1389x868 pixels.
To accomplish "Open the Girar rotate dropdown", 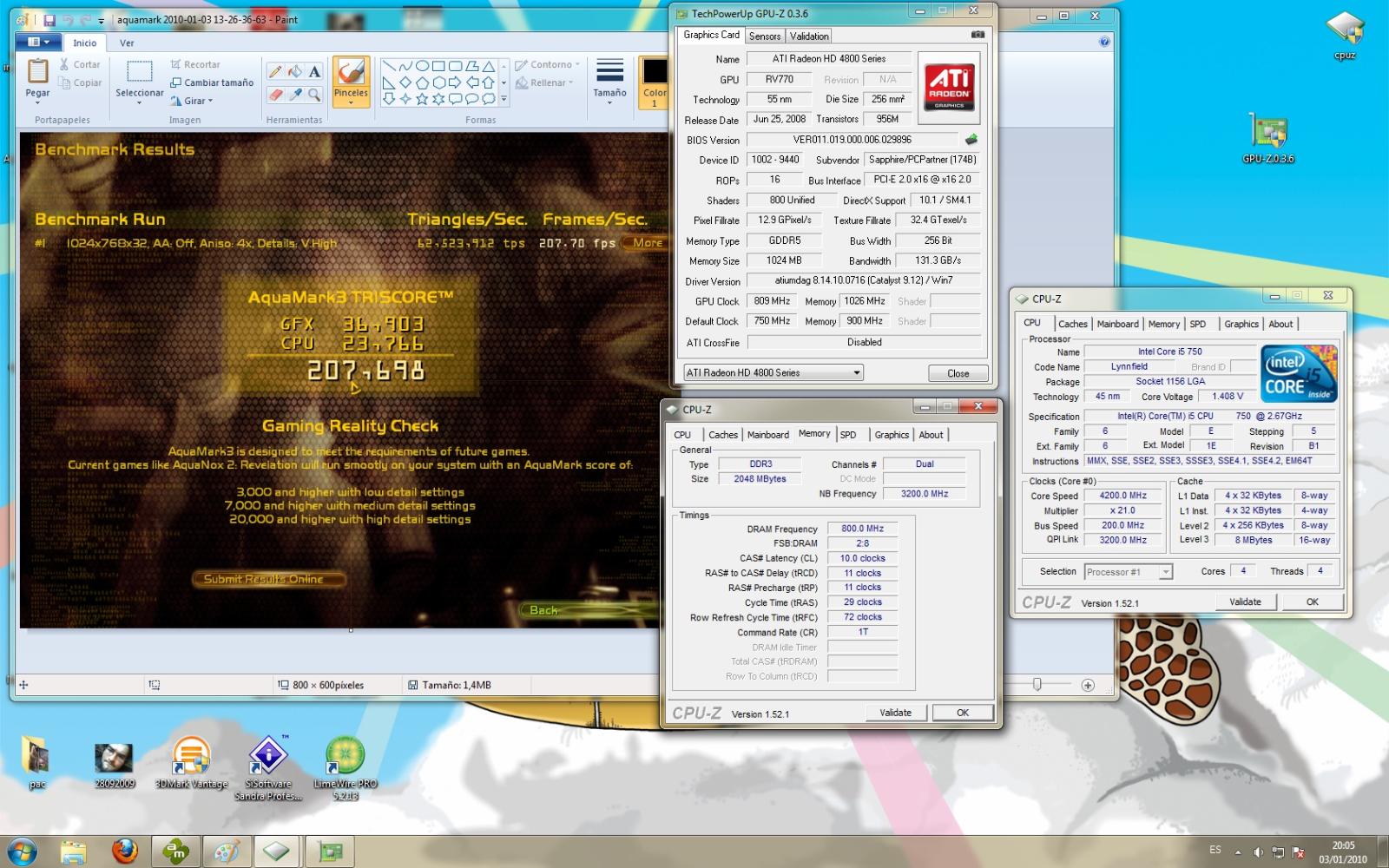I will point(192,101).
